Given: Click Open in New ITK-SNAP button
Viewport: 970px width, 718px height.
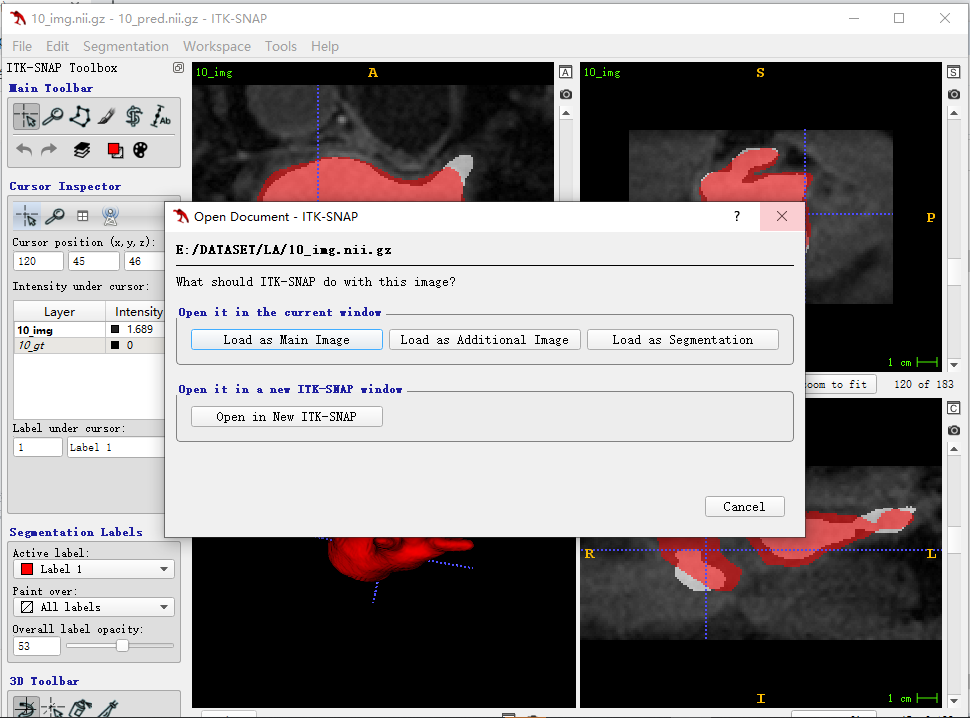Looking at the screenshot, I should click(286, 417).
